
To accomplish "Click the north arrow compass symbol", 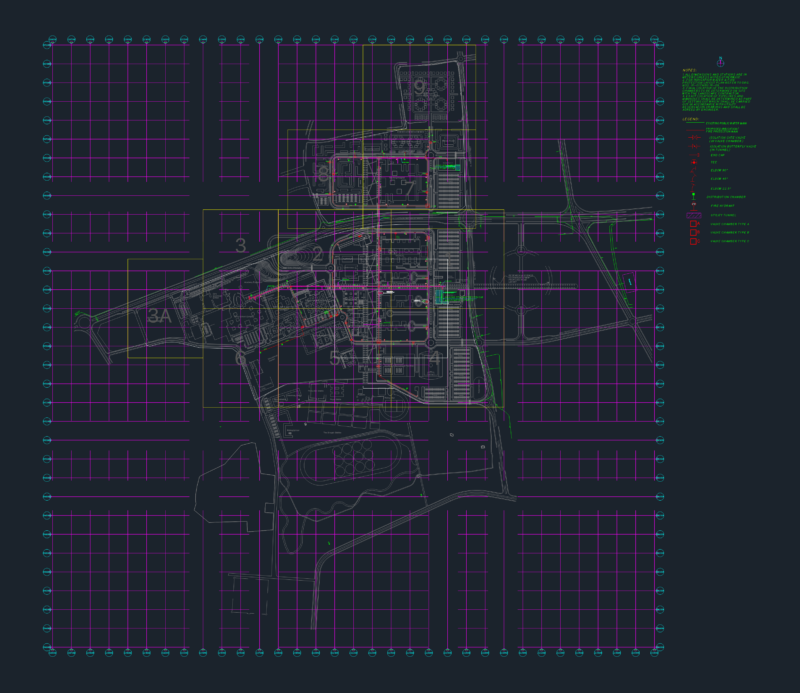I will [720, 62].
